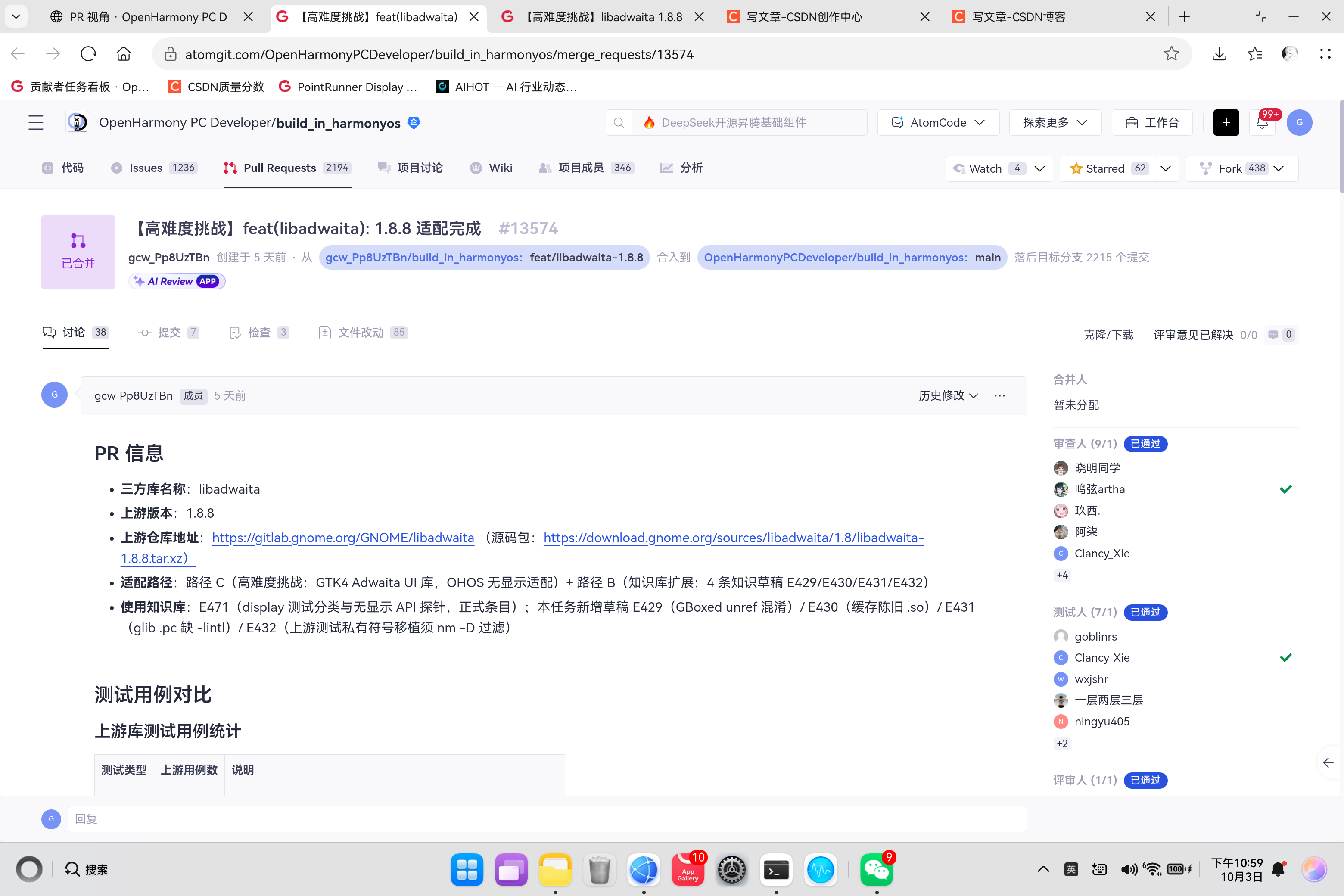Click the black plus create button

pos(1226,123)
